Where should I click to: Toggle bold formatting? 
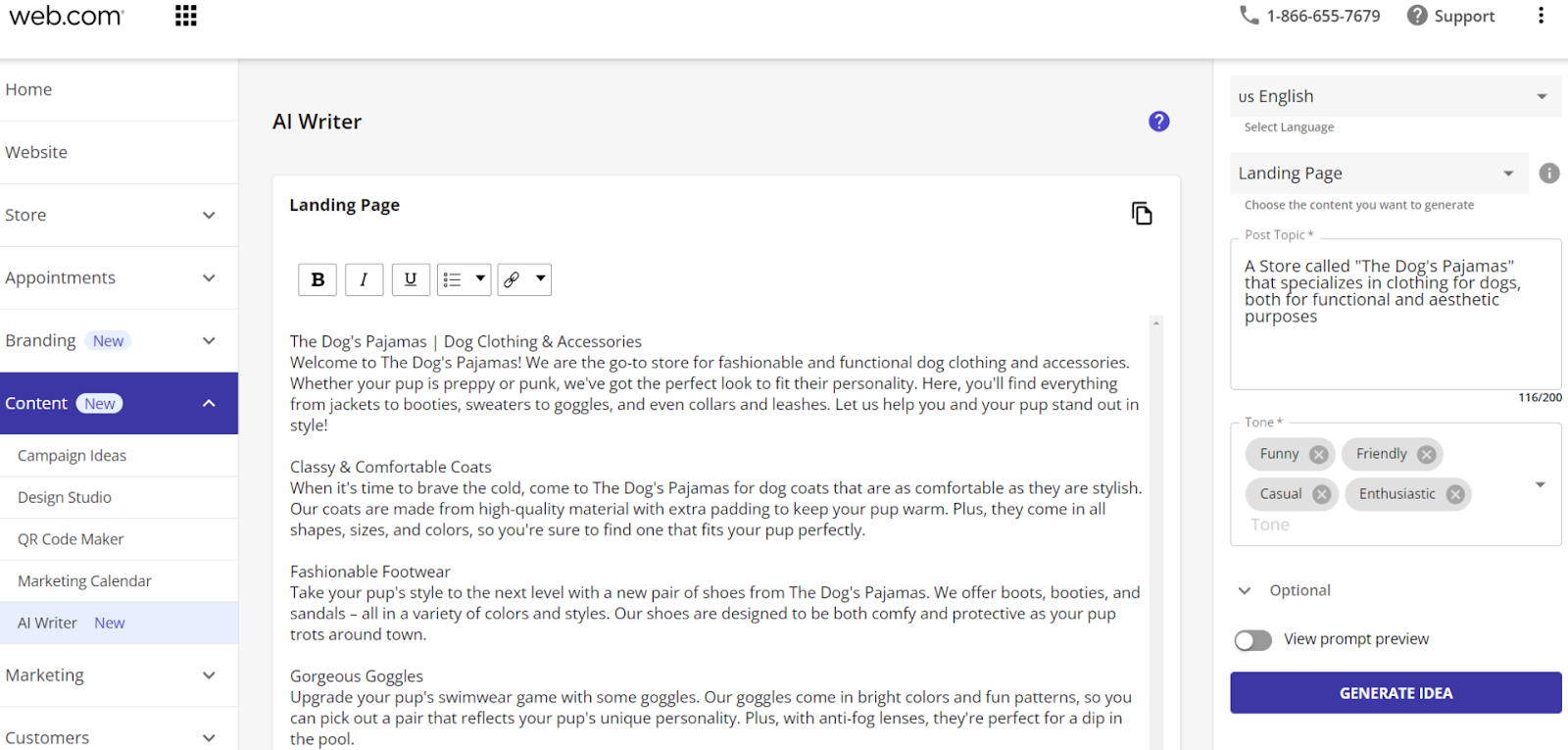[x=318, y=279]
